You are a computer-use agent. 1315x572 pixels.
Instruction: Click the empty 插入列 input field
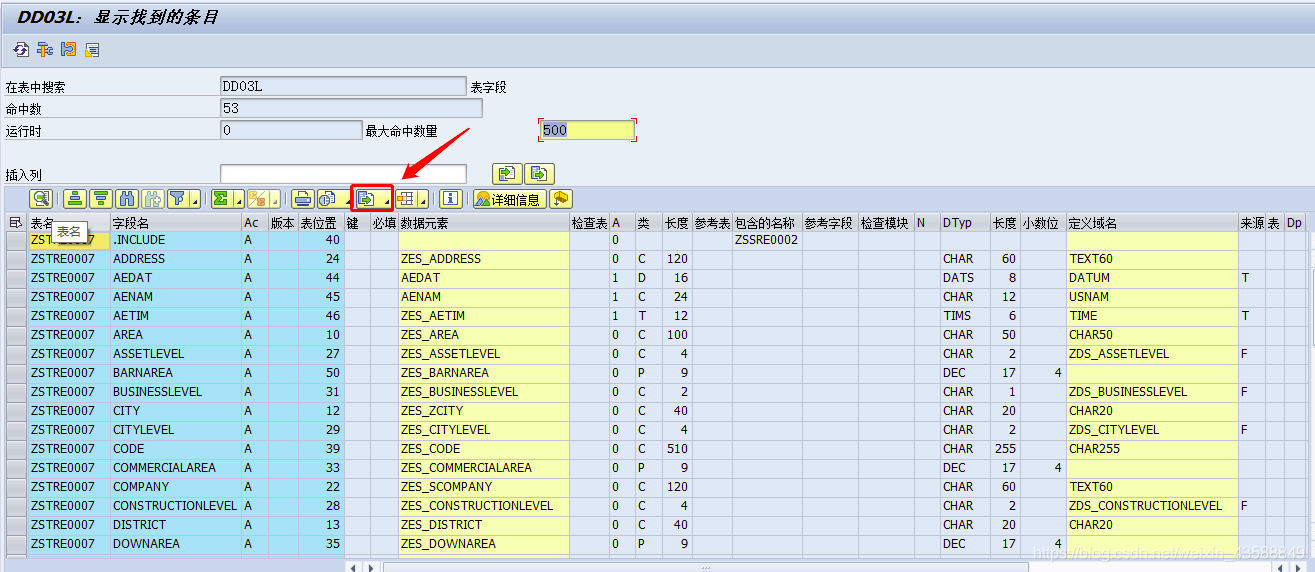point(343,174)
